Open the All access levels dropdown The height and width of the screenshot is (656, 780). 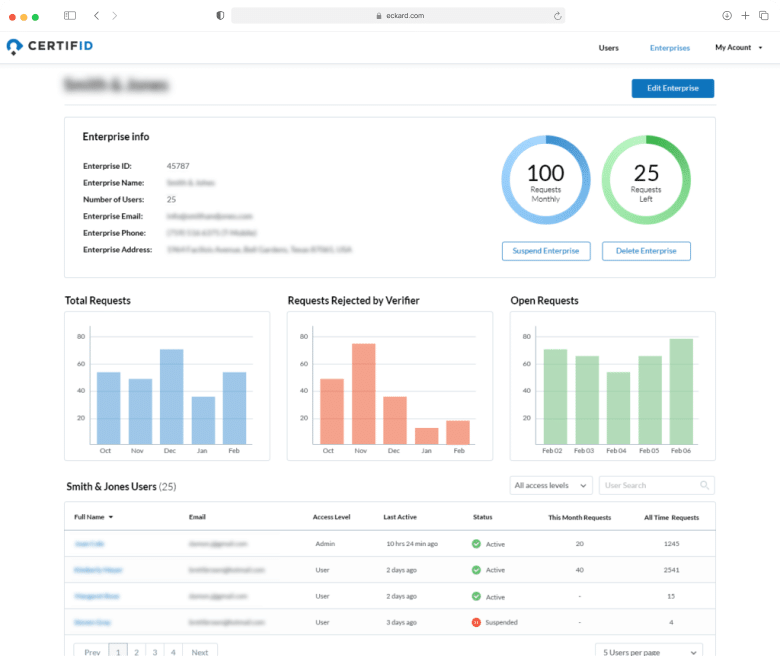pos(551,485)
